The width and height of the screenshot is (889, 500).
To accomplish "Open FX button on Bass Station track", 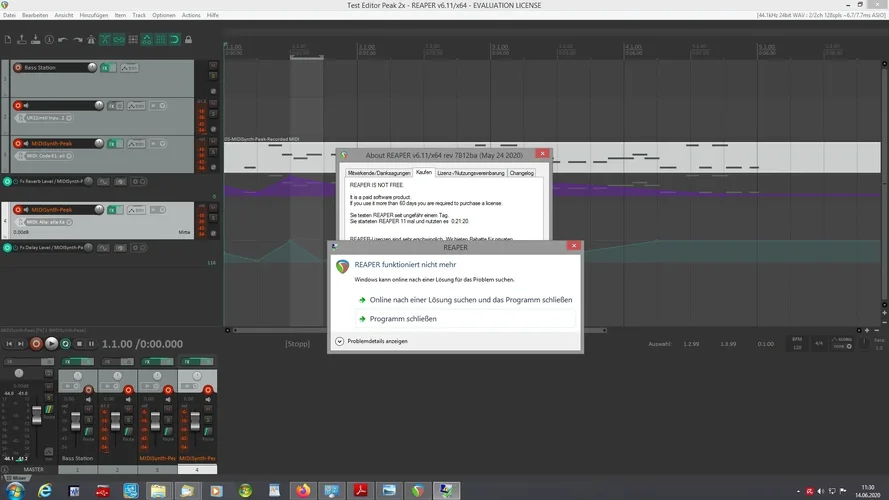I will [x=105, y=67].
